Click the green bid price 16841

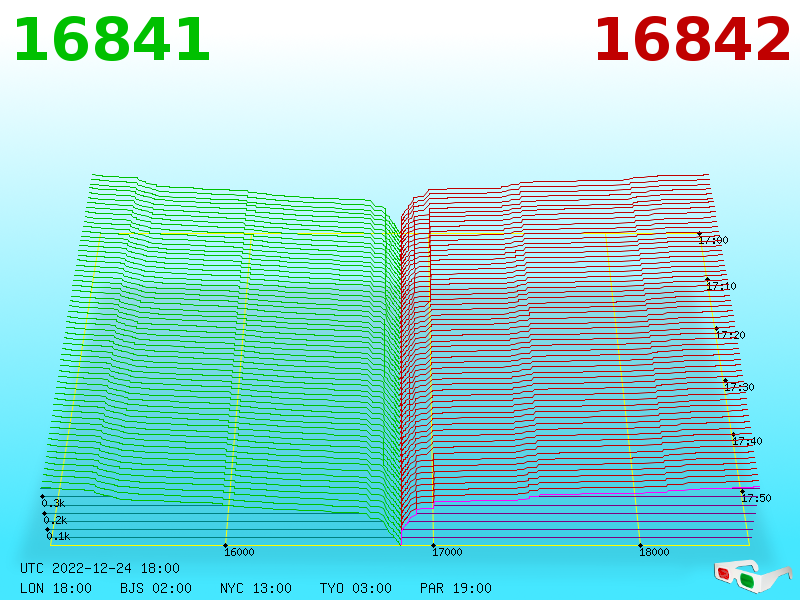112,39
